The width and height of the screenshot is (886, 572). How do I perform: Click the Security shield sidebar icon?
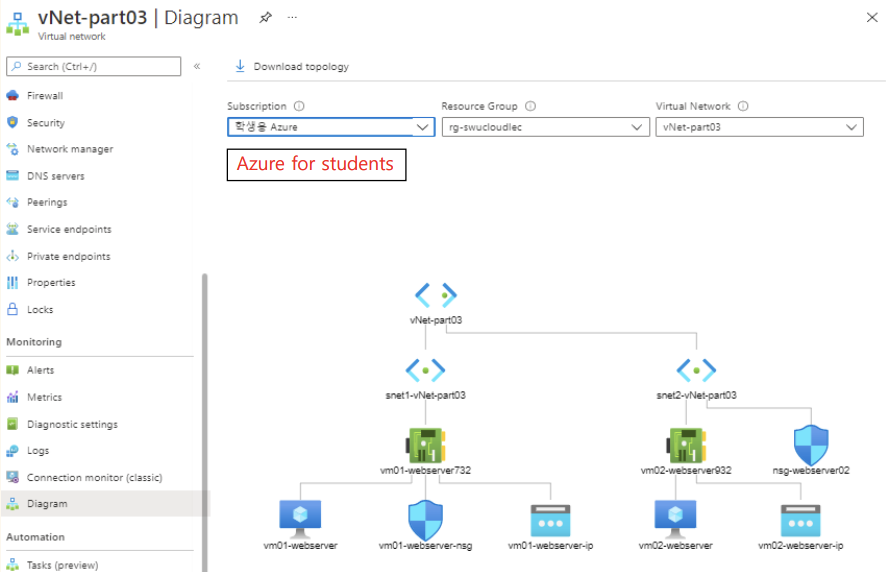[12, 122]
